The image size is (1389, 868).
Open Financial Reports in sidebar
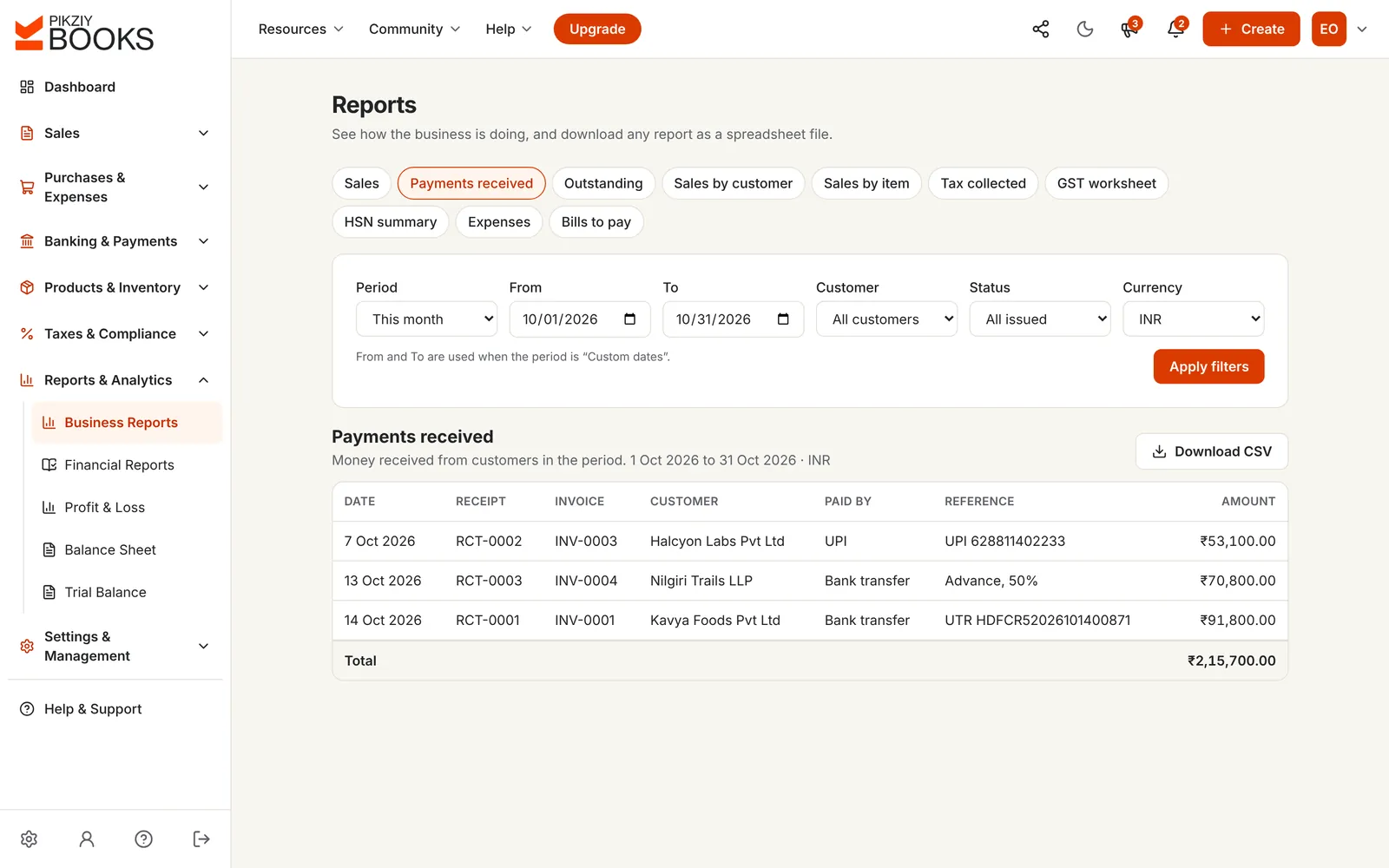point(127,465)
